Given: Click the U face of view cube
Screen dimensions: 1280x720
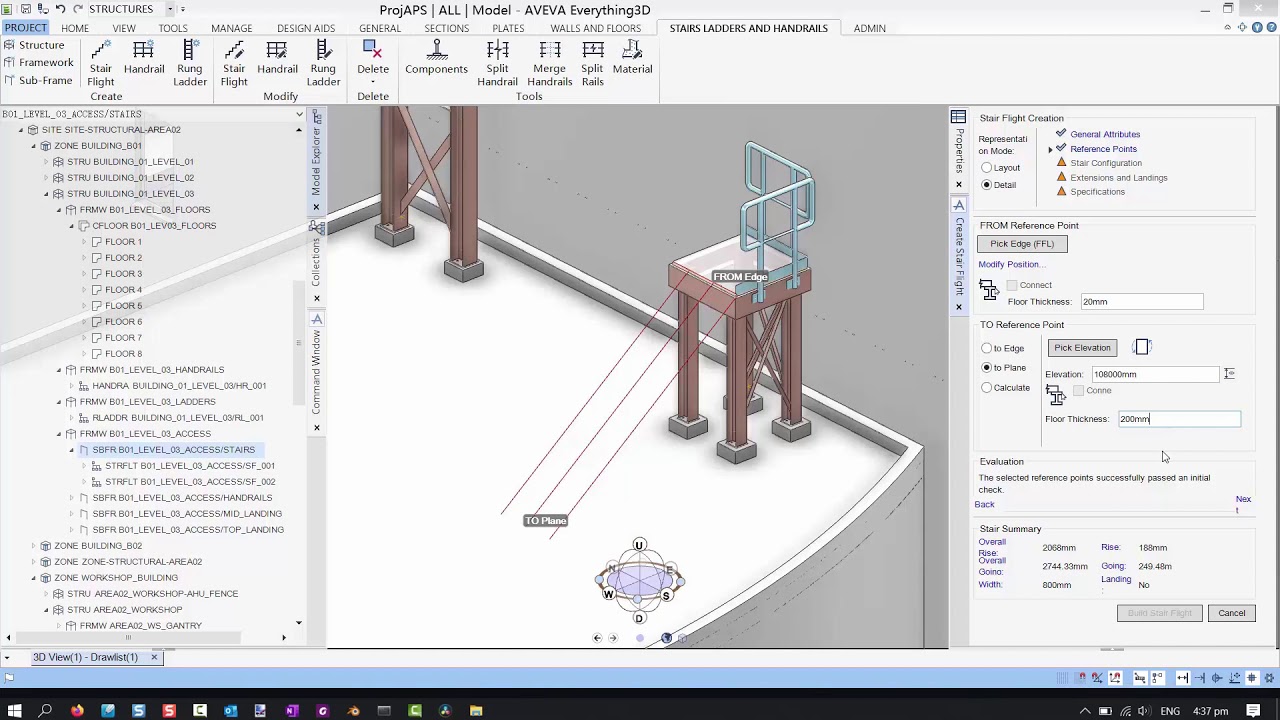Looking at the screenshot, I should (x=639, y=546).
